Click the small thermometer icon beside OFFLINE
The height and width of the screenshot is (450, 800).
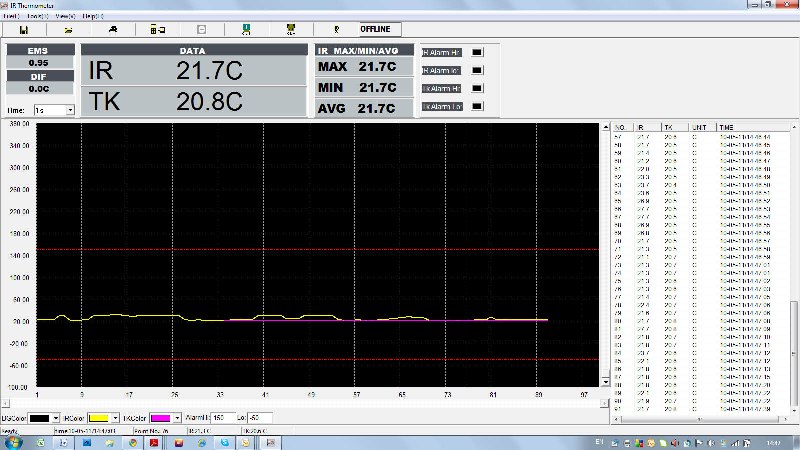coord(336,30)
